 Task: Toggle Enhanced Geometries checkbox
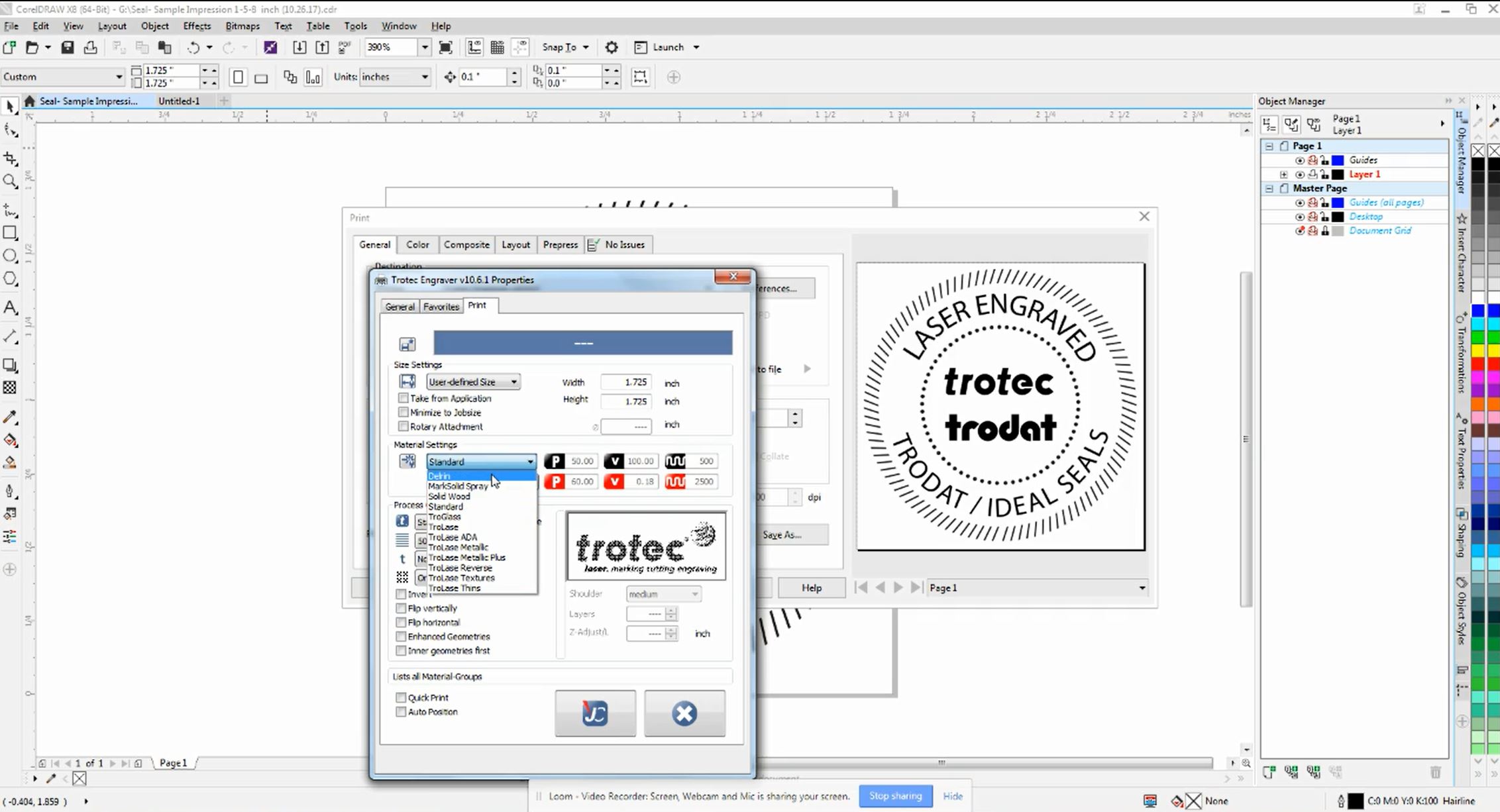(401, 636)
